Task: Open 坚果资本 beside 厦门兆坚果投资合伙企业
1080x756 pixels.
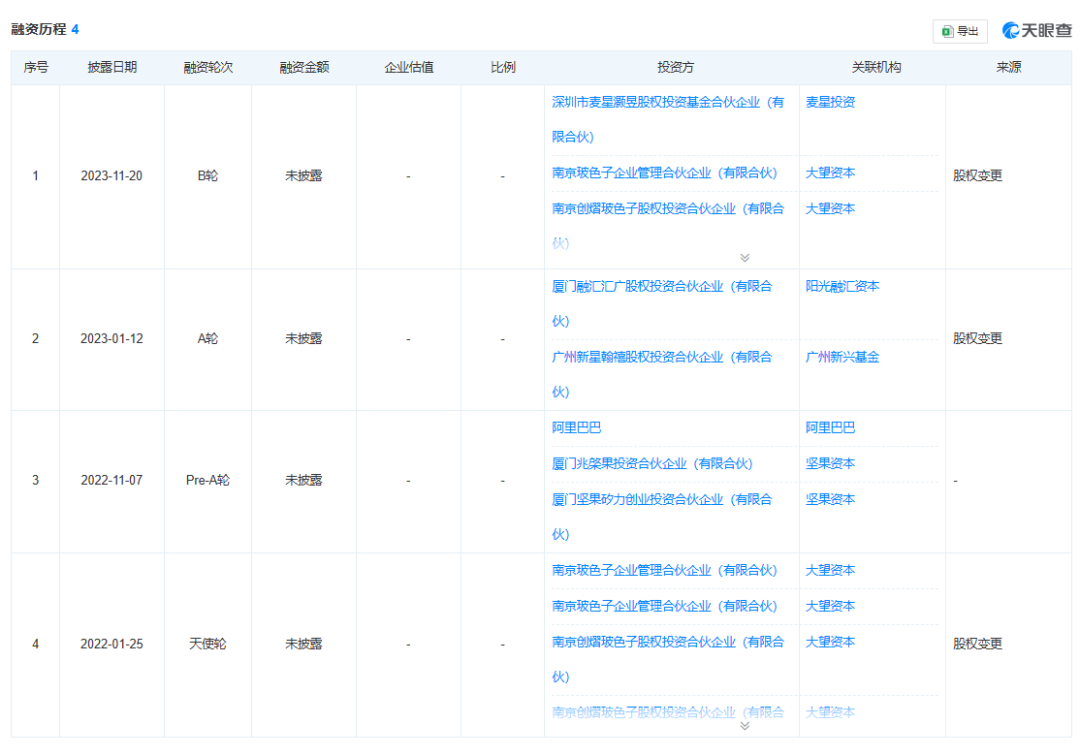Action: [x=830, y=463]
